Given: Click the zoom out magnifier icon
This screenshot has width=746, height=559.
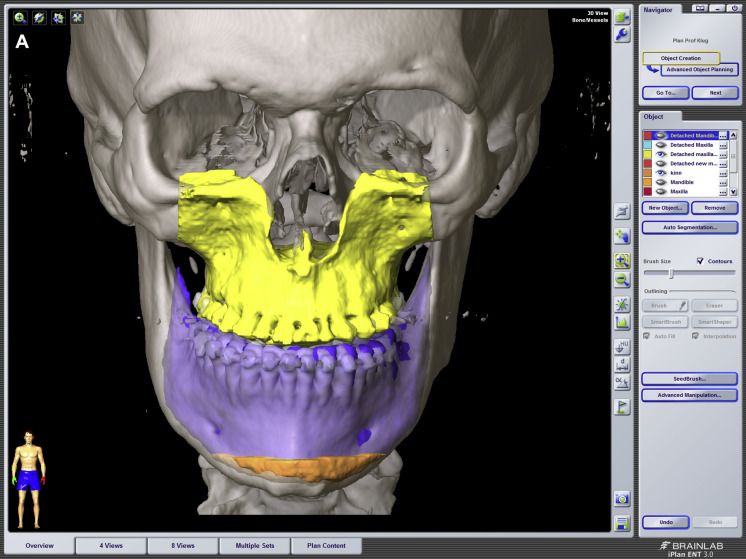Looking at the screenshot, I should pyautogui.click(x=622, y=280).
